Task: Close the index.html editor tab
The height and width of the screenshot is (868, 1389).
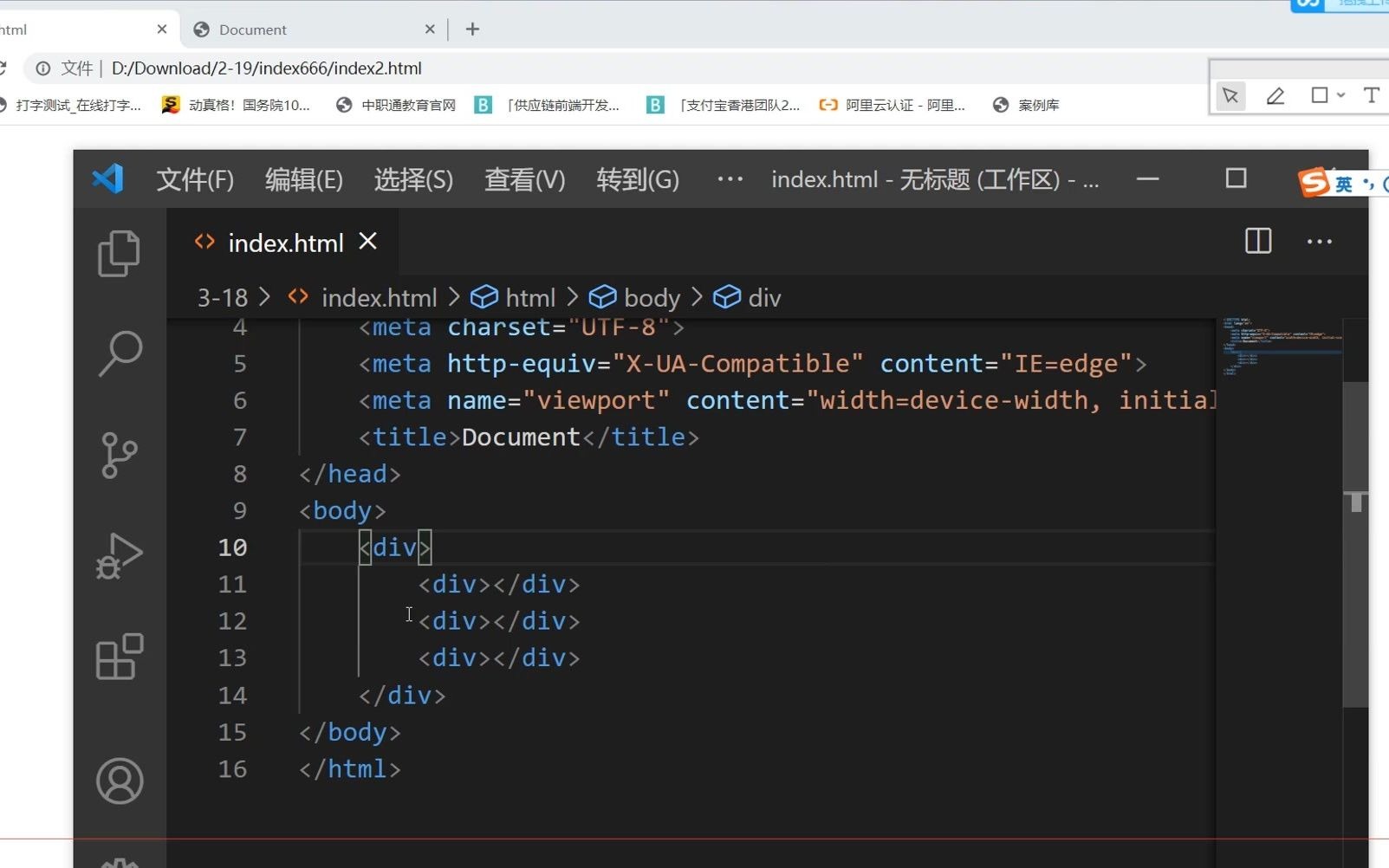Action: 368,241
